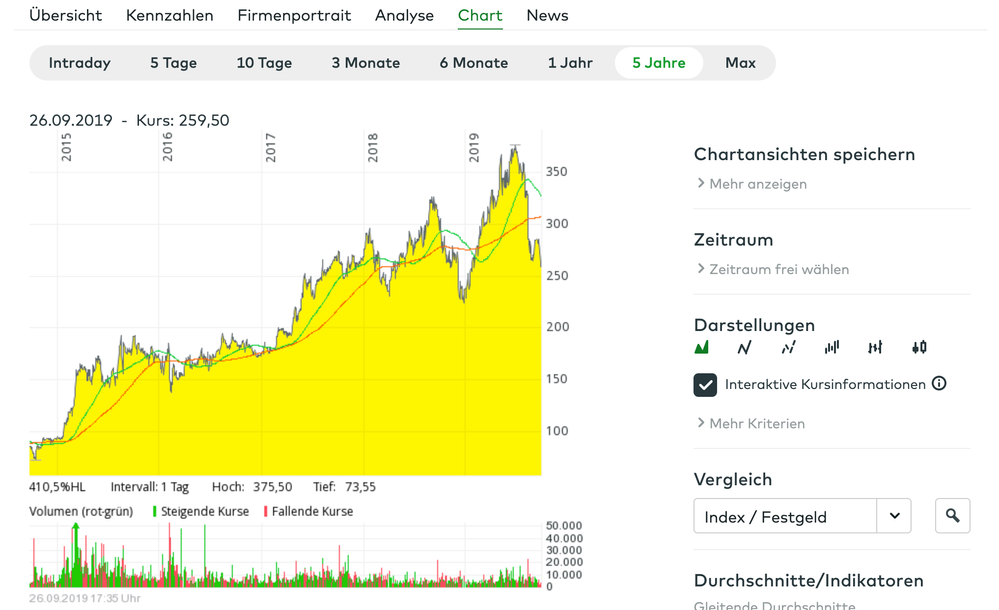Image resolution: width=999 pixels, height=610 pixels.
Task: Switch to the OHLC bar chart style
Action: [876, 347]
